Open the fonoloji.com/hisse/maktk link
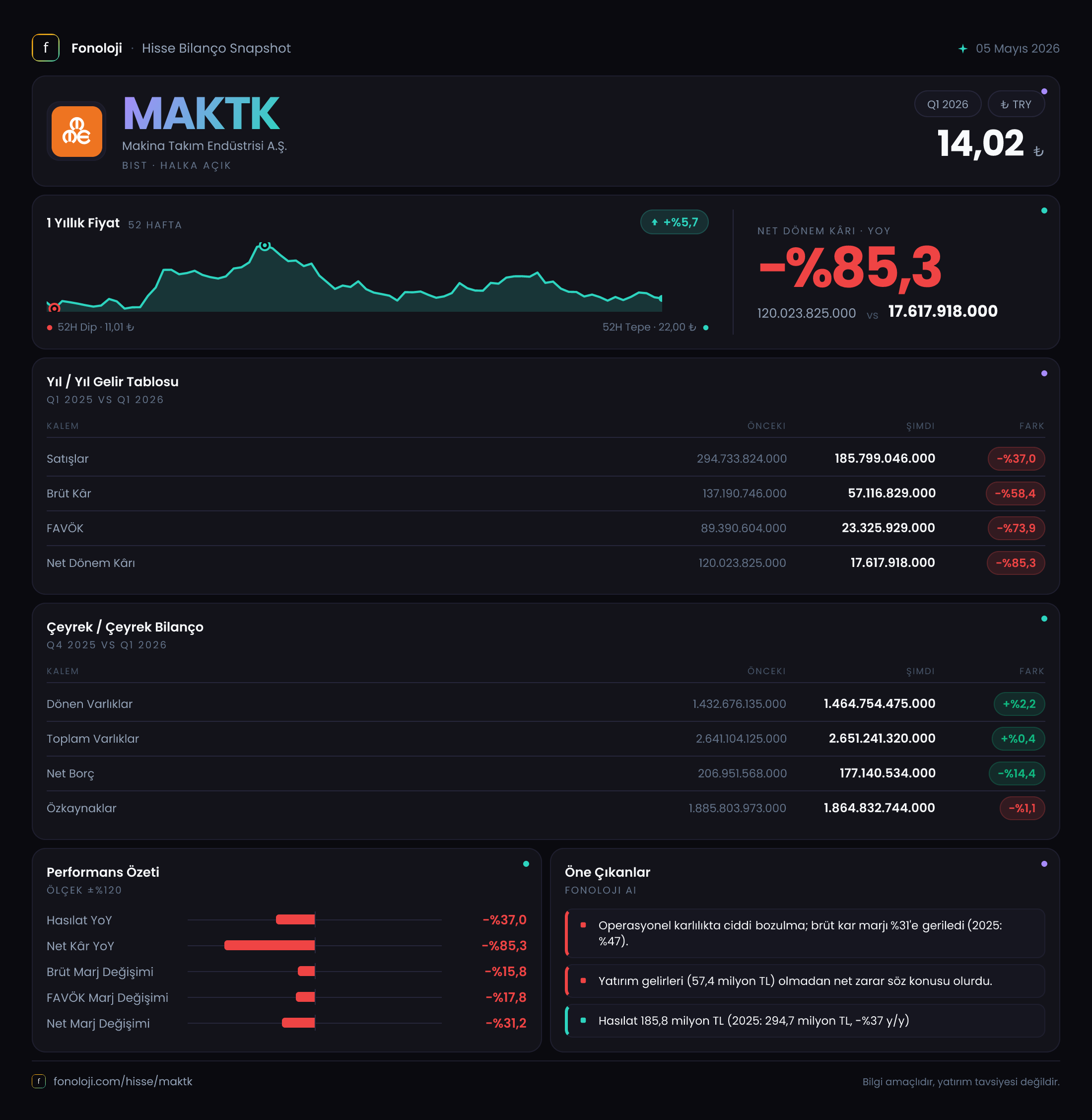Viewport: 1092px width, 1120px height. [x=123, y=1081]
